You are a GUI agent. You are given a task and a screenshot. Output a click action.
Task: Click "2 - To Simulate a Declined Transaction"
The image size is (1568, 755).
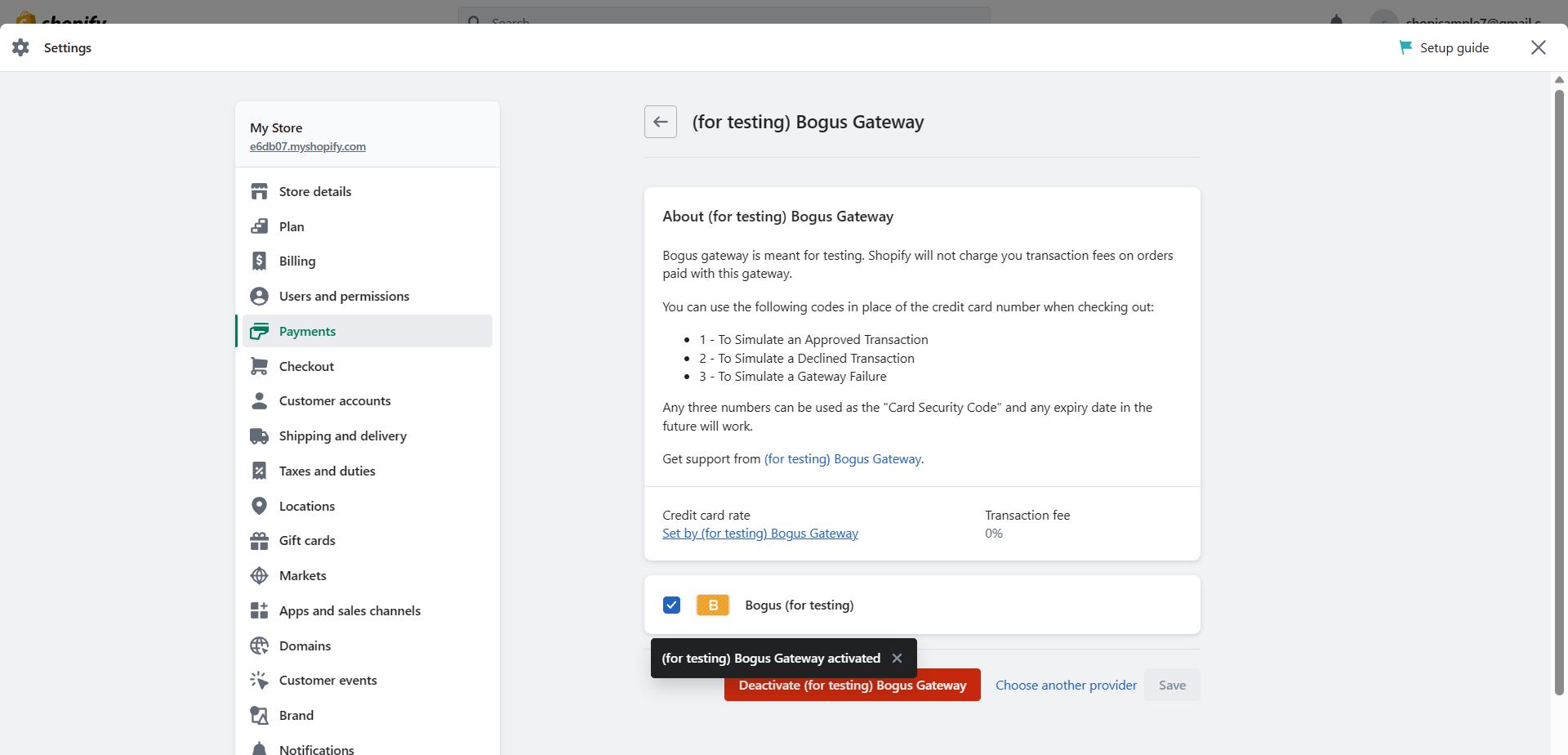(807, 359)
